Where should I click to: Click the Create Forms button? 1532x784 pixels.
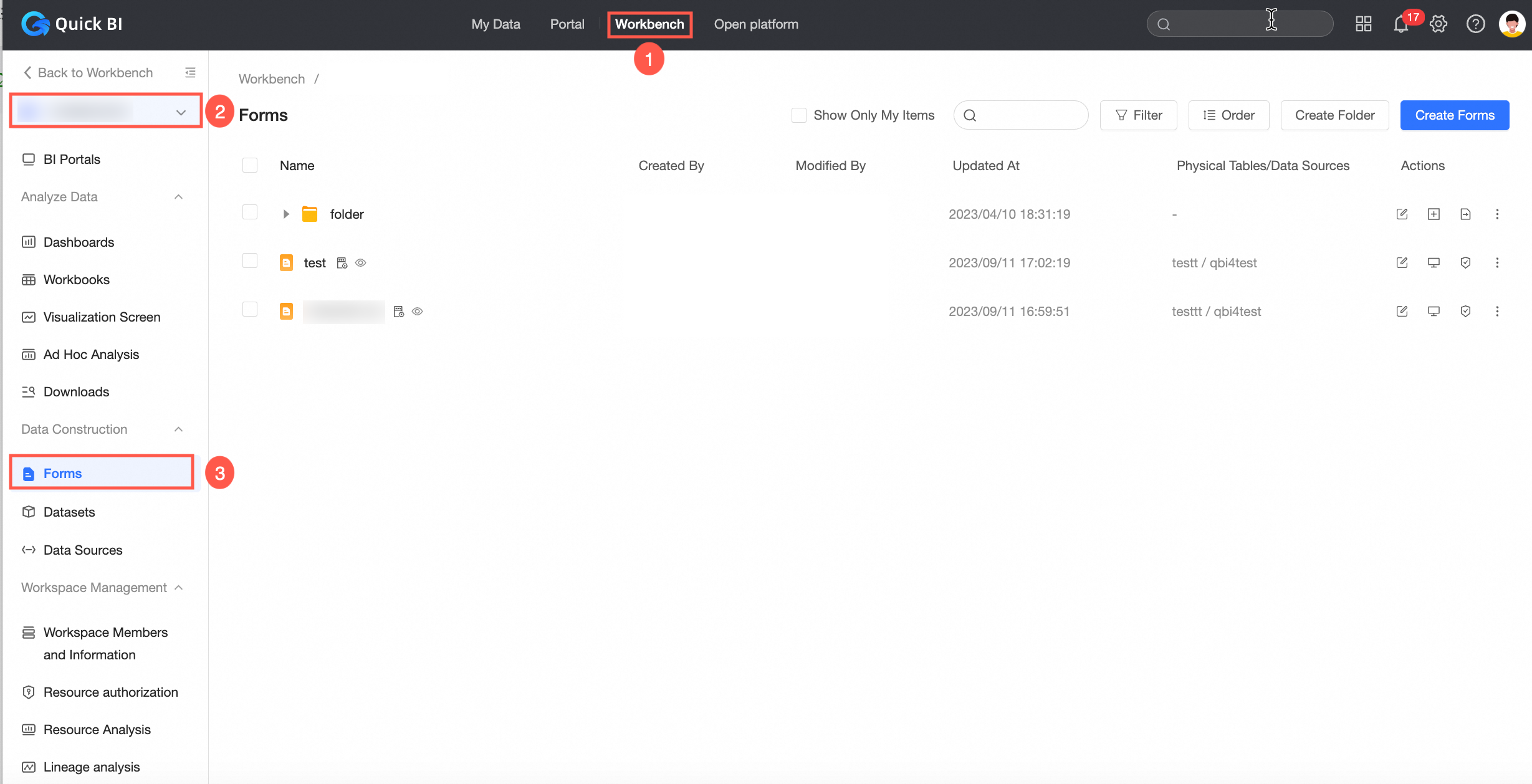[1454, 115]
